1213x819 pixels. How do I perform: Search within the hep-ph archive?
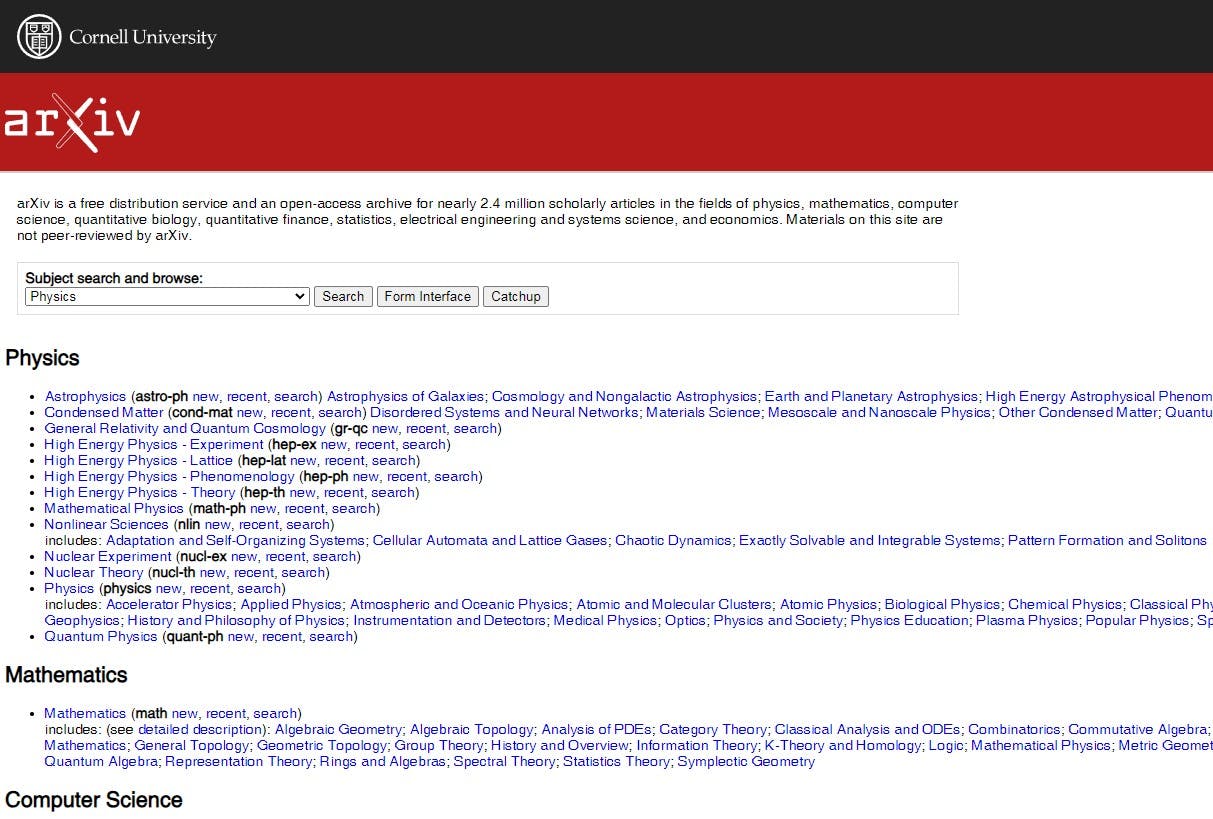pyautogui.click(x=456, y=477)
